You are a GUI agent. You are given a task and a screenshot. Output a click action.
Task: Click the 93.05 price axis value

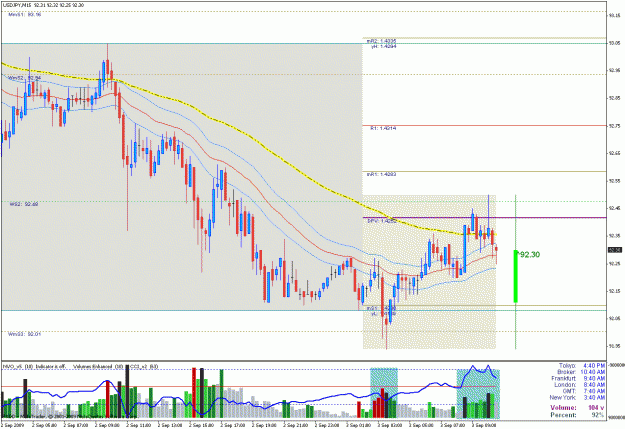click(614, 43)
